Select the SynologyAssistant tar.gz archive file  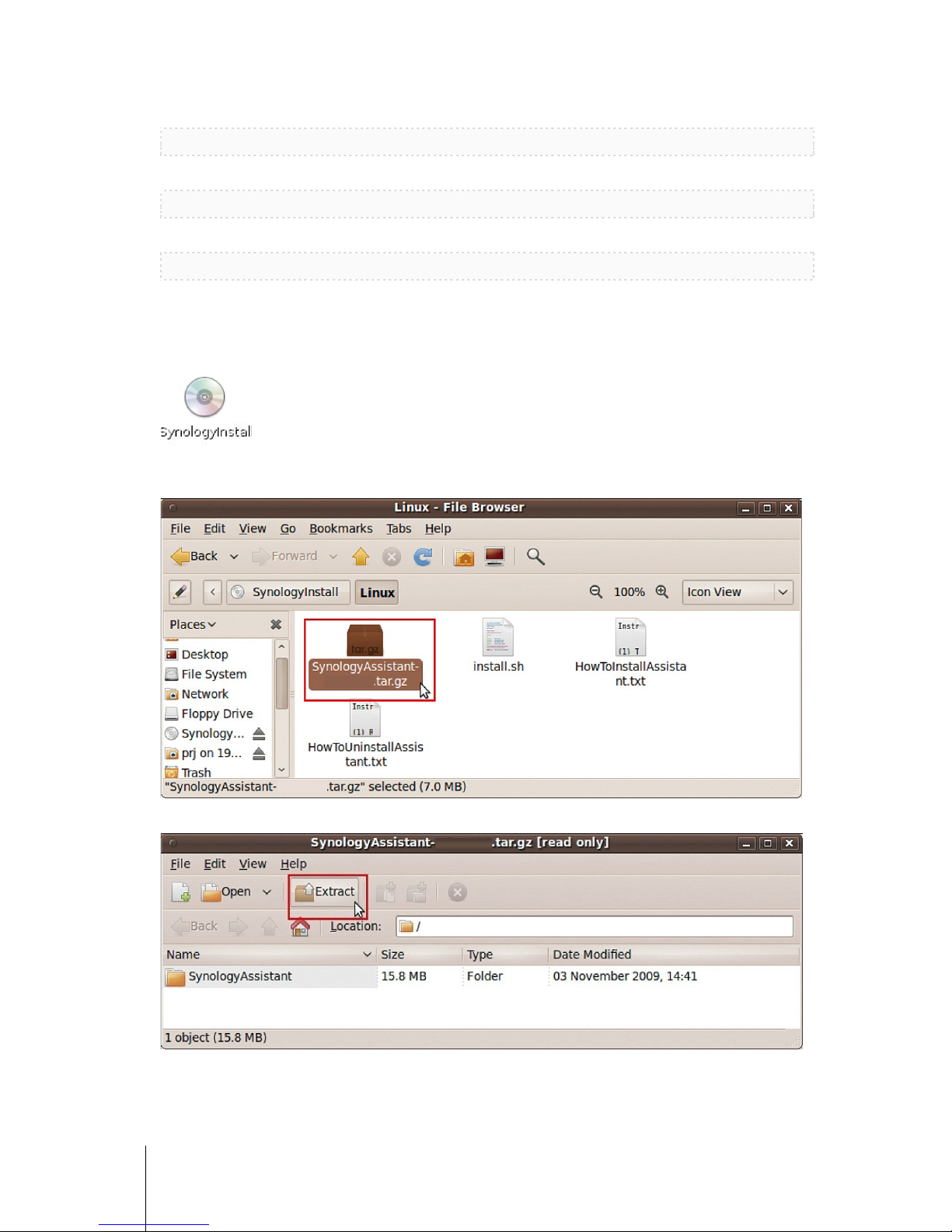coord(365,658)
